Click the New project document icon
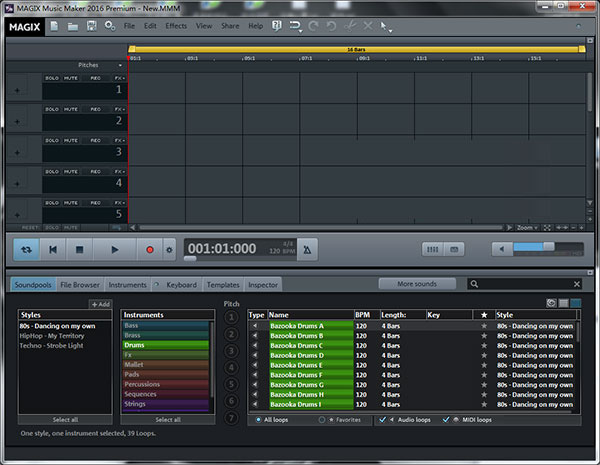 (x=54, y=26)
